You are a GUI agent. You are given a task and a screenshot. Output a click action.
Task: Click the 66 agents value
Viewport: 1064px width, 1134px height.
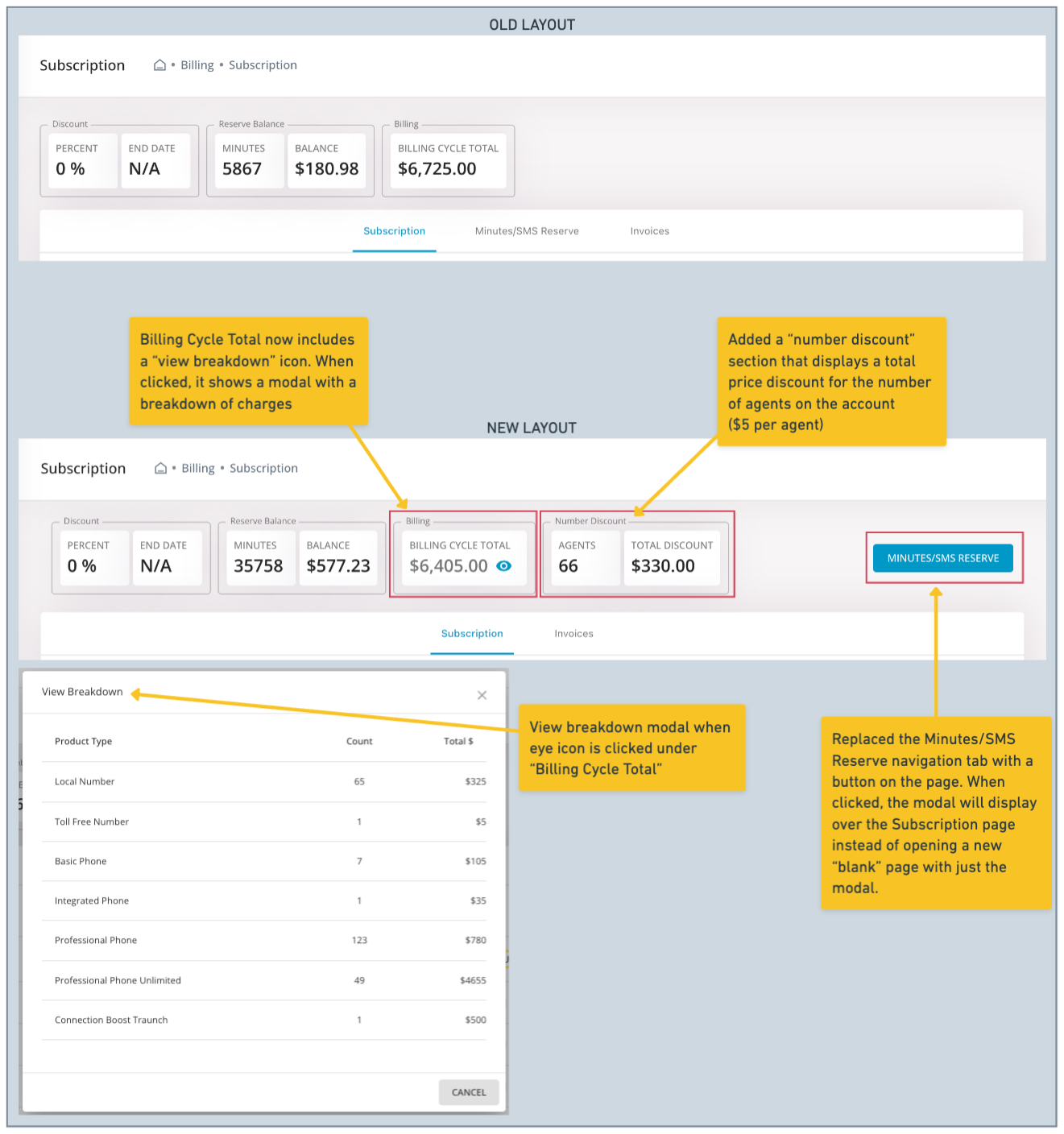pos(568,566)
